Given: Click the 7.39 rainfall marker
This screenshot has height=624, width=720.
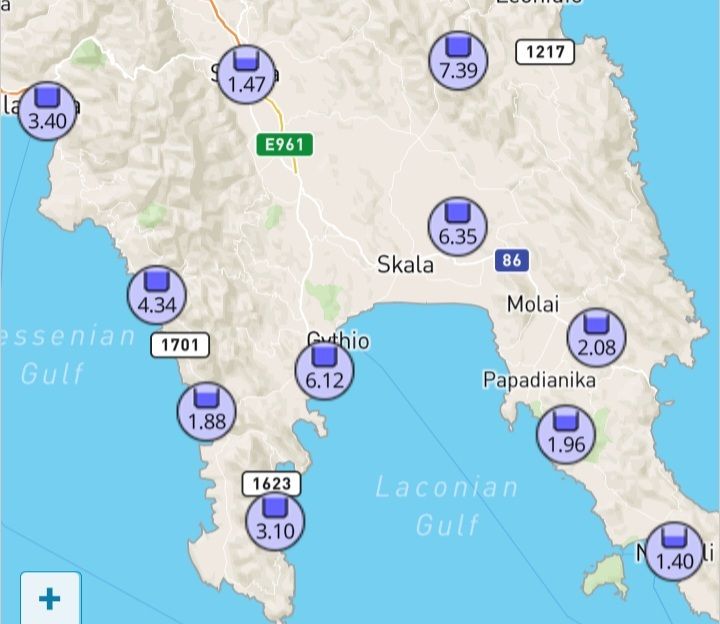Looking at the screenshot, I should (x=458, y=60).
